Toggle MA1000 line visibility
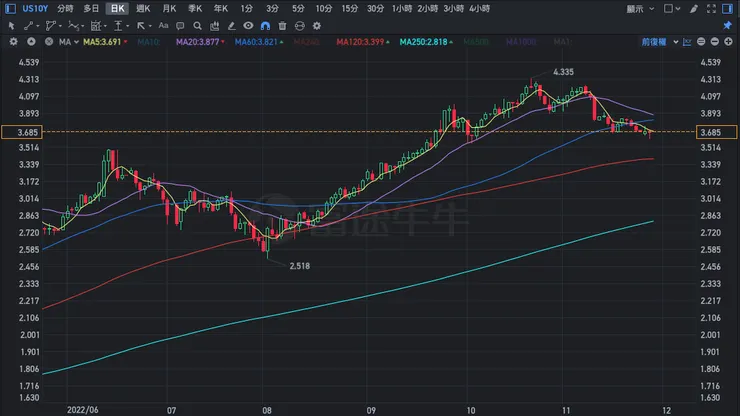The image size is (740, 416). (521, 42)
